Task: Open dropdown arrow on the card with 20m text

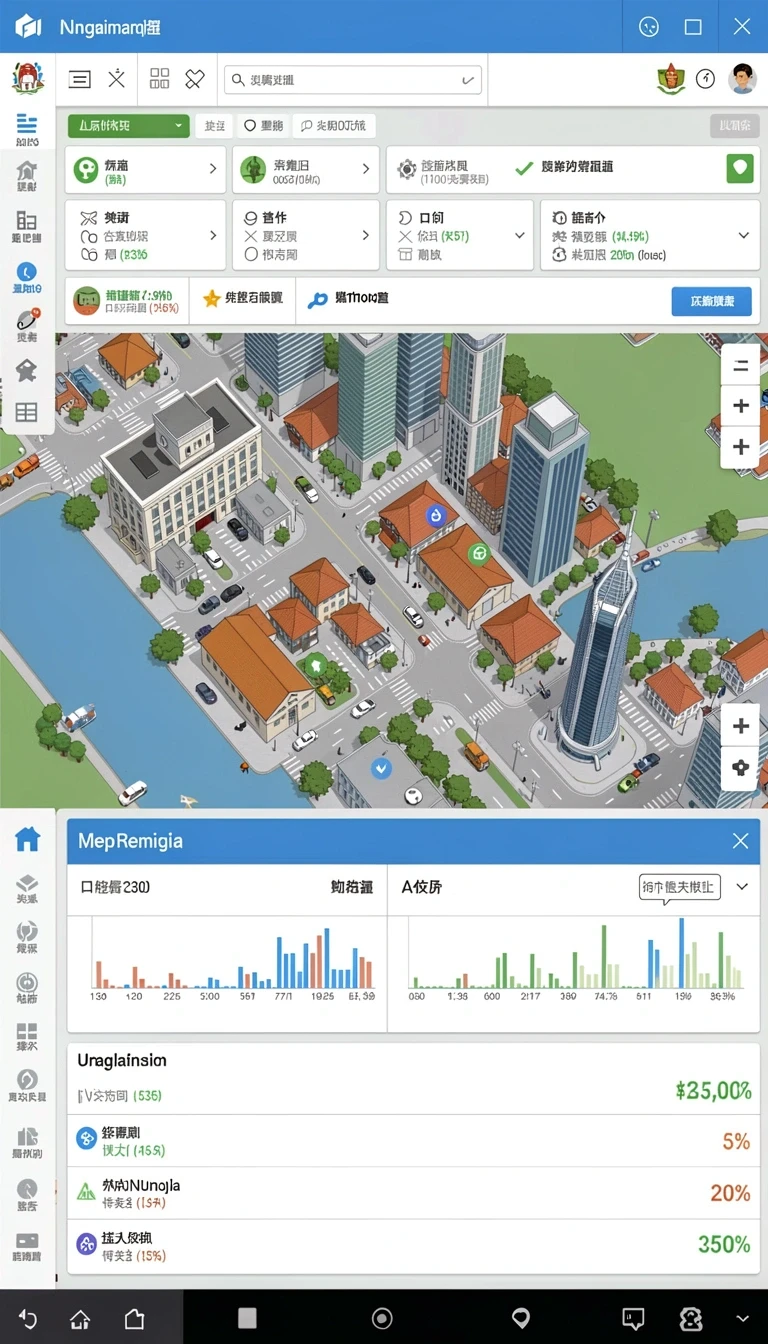Action: pos(743,235)
